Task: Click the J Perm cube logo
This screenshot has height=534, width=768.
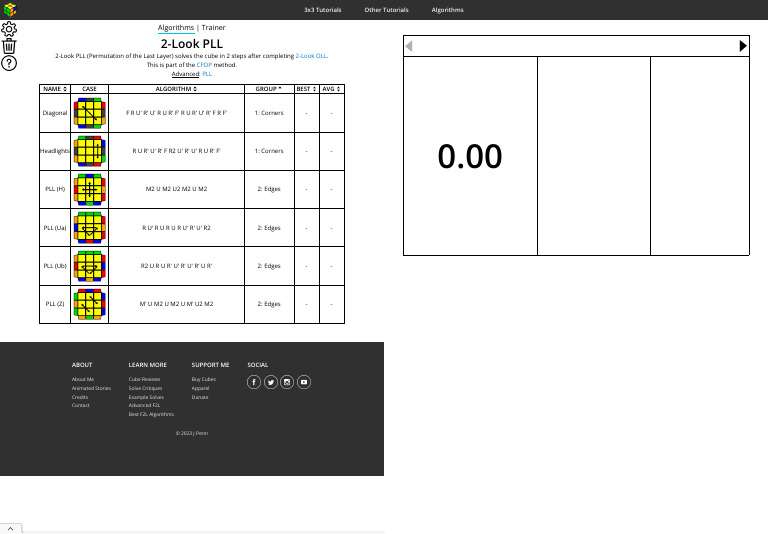Action: (x=10, y=9)
